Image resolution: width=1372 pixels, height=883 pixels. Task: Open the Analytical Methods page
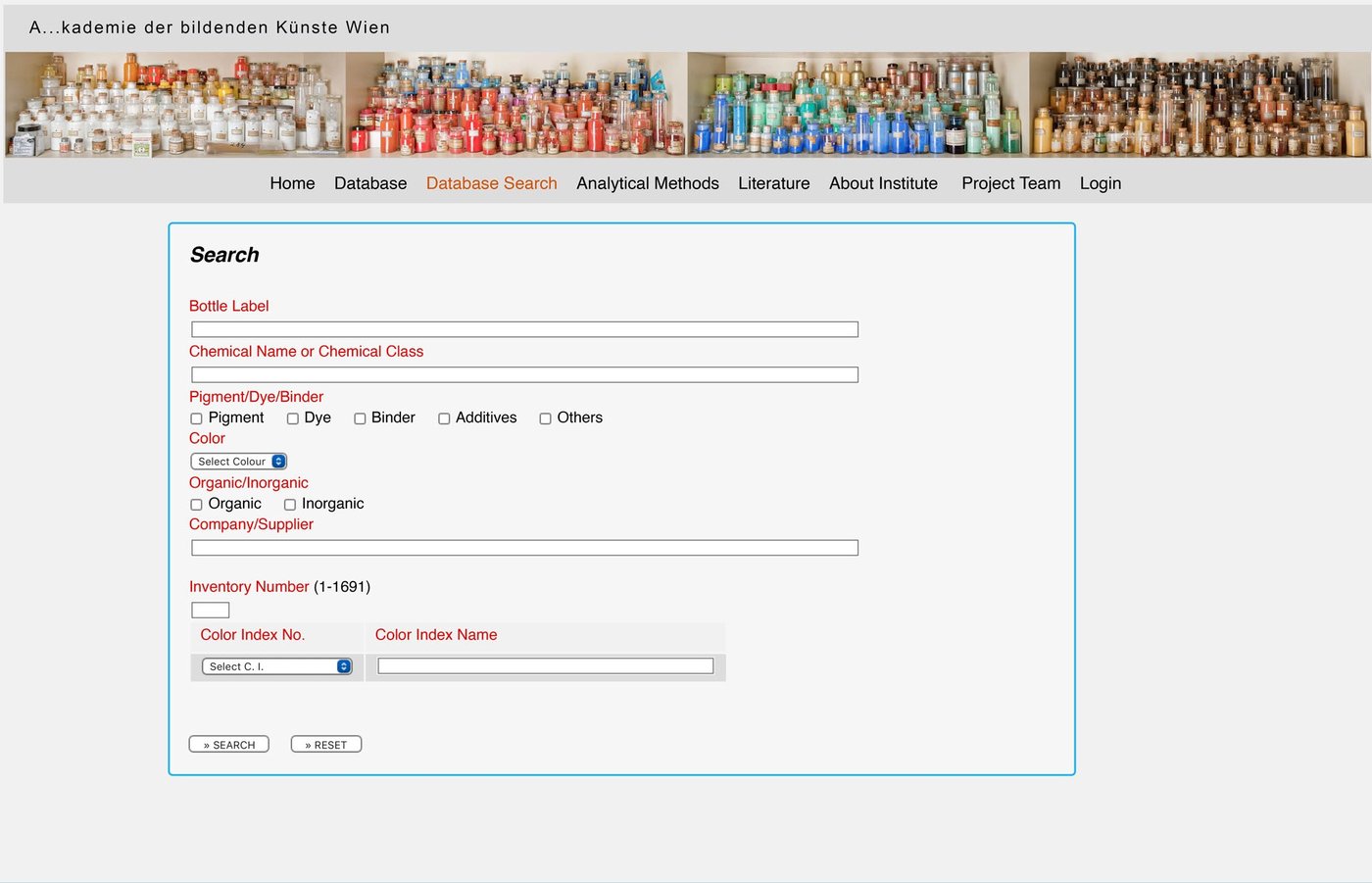pyautogui.click(x=647, y=183)
